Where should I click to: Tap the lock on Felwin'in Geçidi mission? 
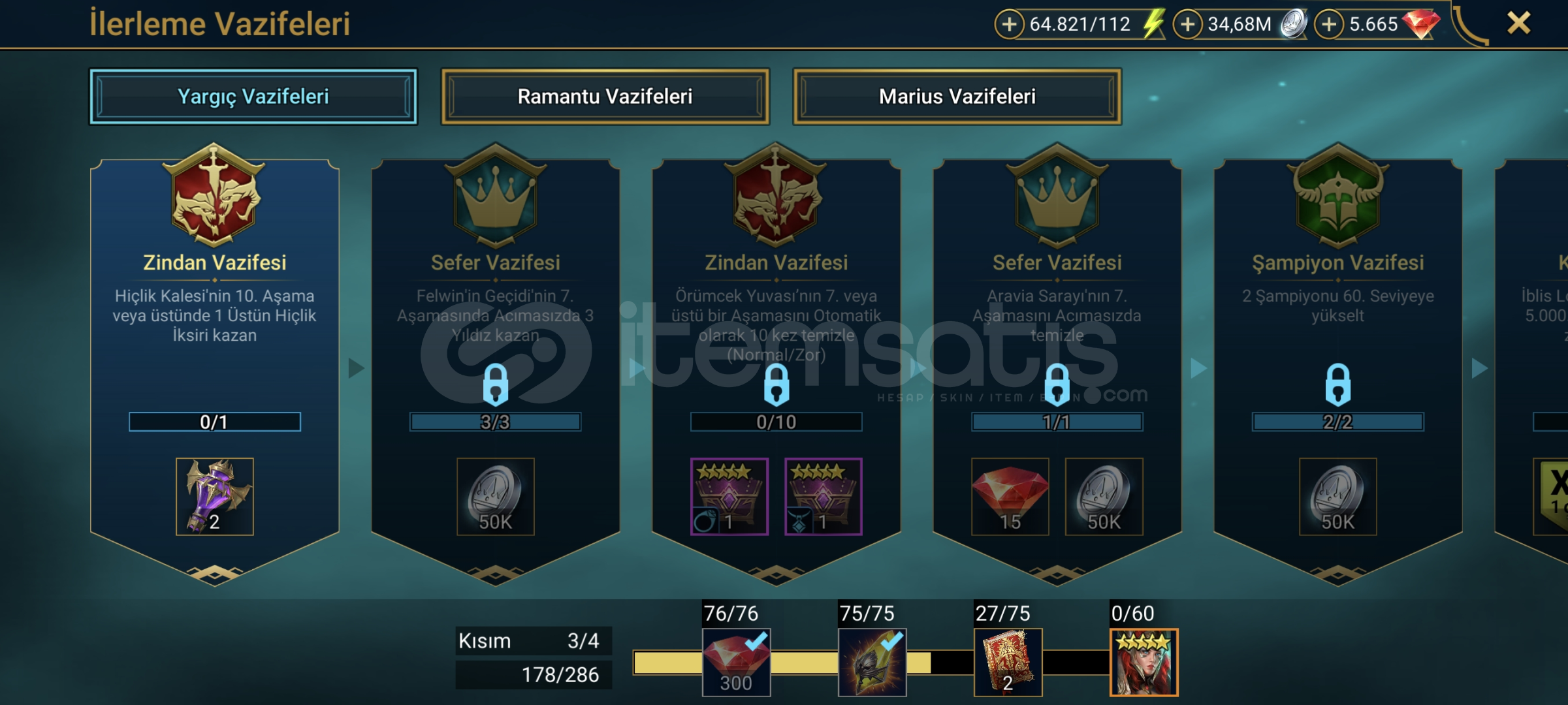point(496,384)
